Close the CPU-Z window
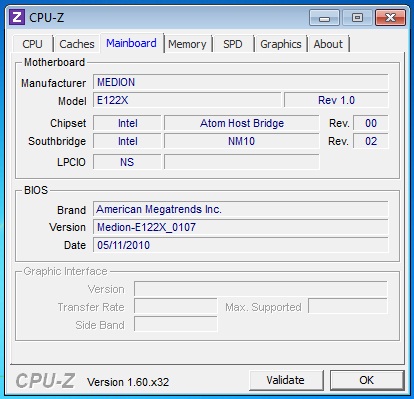This screenshot has width=414, height=399. pos(390,18)
